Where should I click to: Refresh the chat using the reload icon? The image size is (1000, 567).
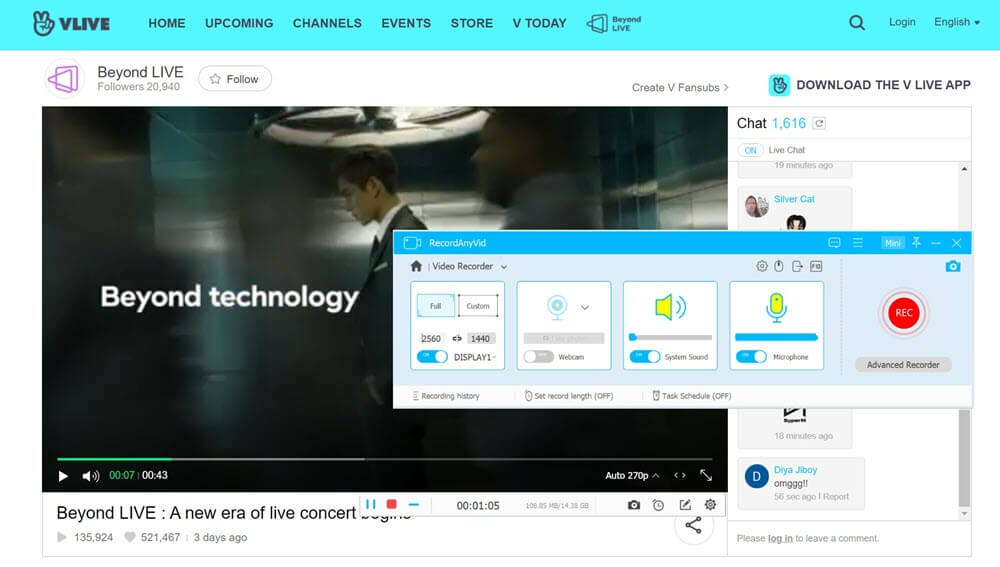tap(820, 123)
